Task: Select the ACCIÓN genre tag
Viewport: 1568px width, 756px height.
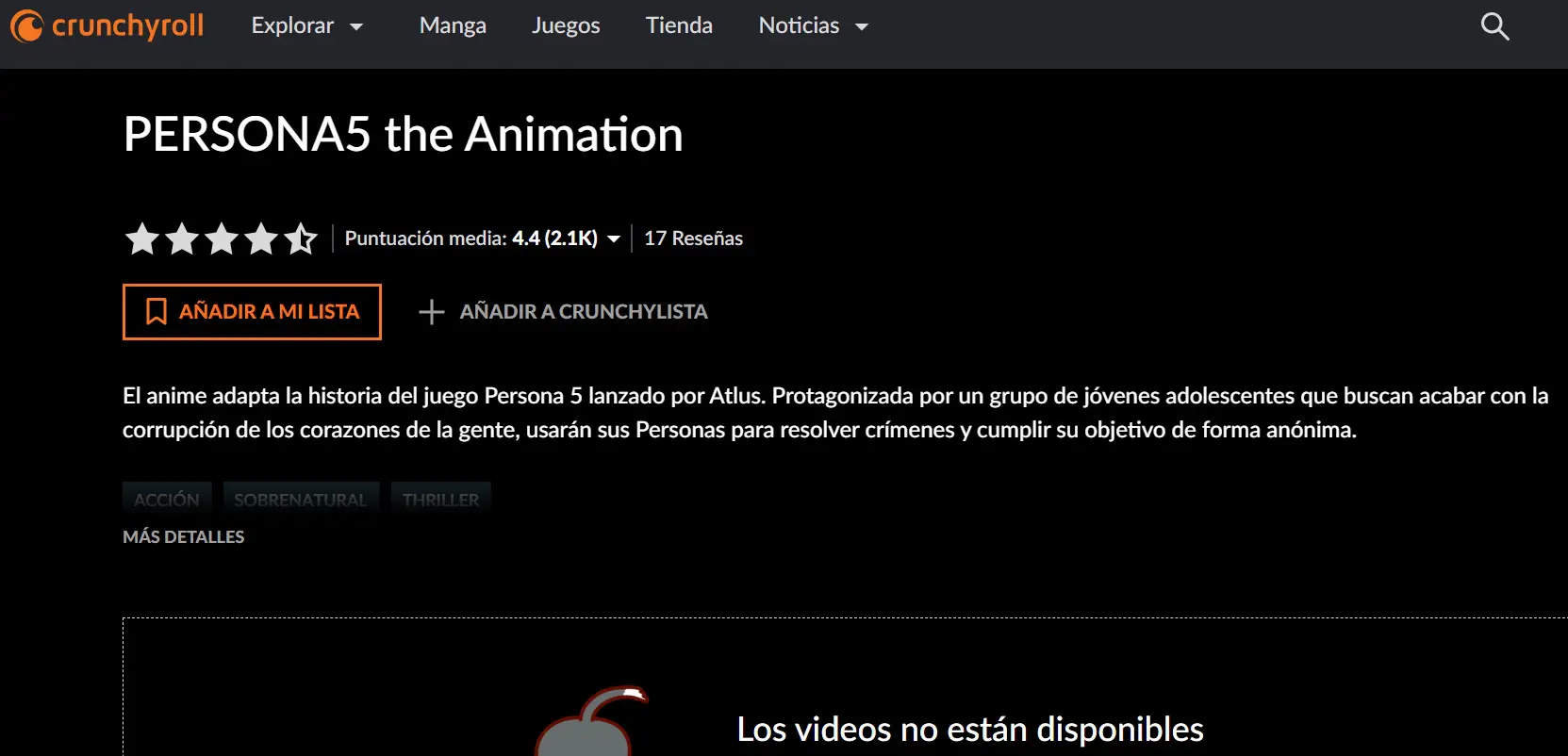Action: pos(167,499)
